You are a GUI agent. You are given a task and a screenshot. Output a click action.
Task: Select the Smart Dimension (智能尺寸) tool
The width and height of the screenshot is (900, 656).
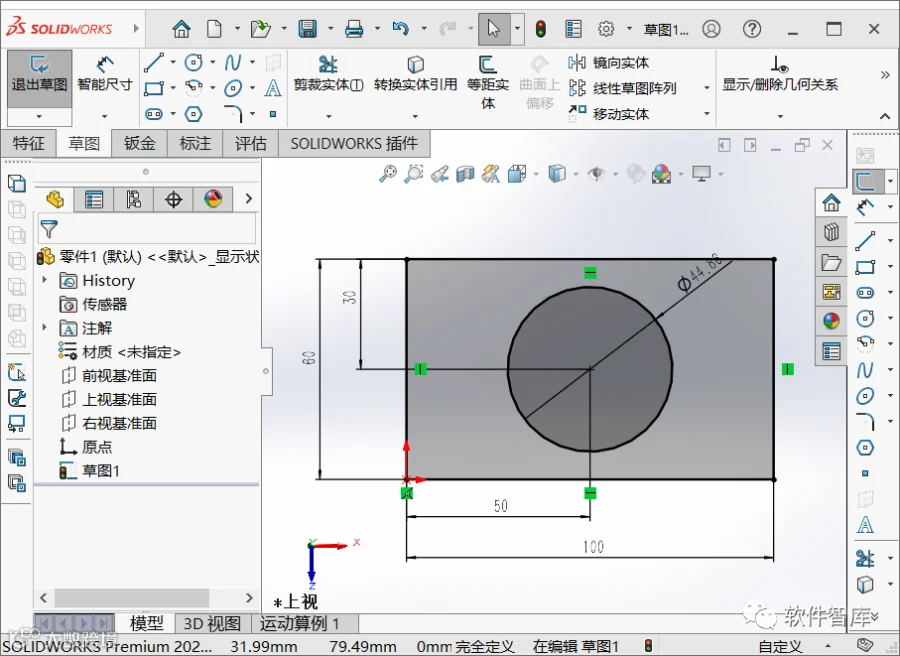click(x=104, y=75)
